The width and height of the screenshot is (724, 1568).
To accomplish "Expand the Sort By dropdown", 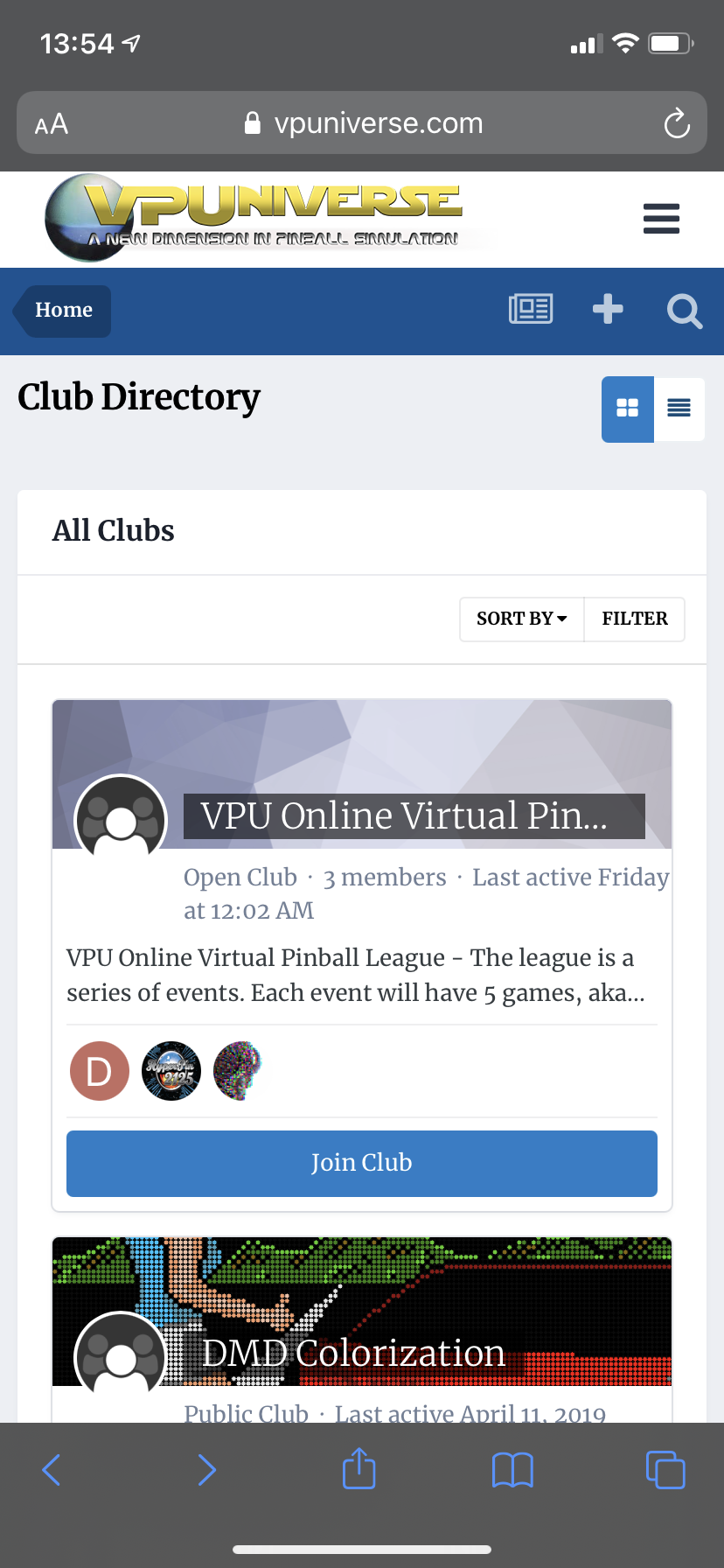I will coord(522,619).
